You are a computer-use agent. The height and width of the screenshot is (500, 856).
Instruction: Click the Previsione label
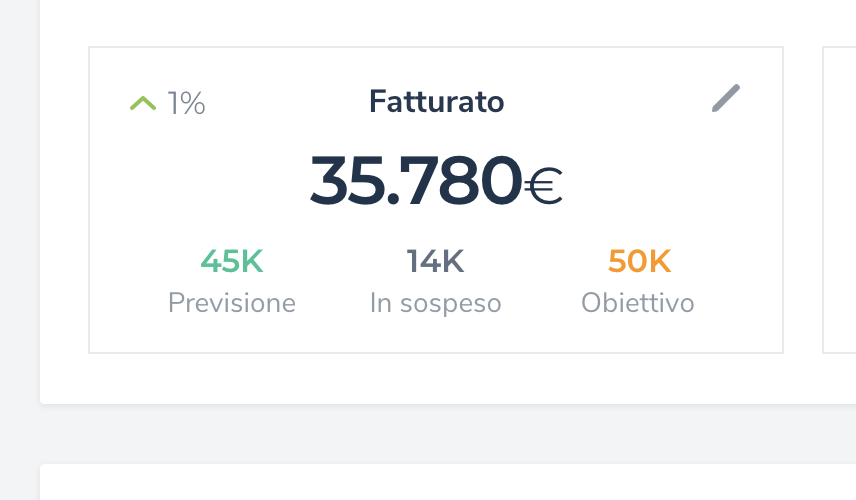tap(231, 303)
